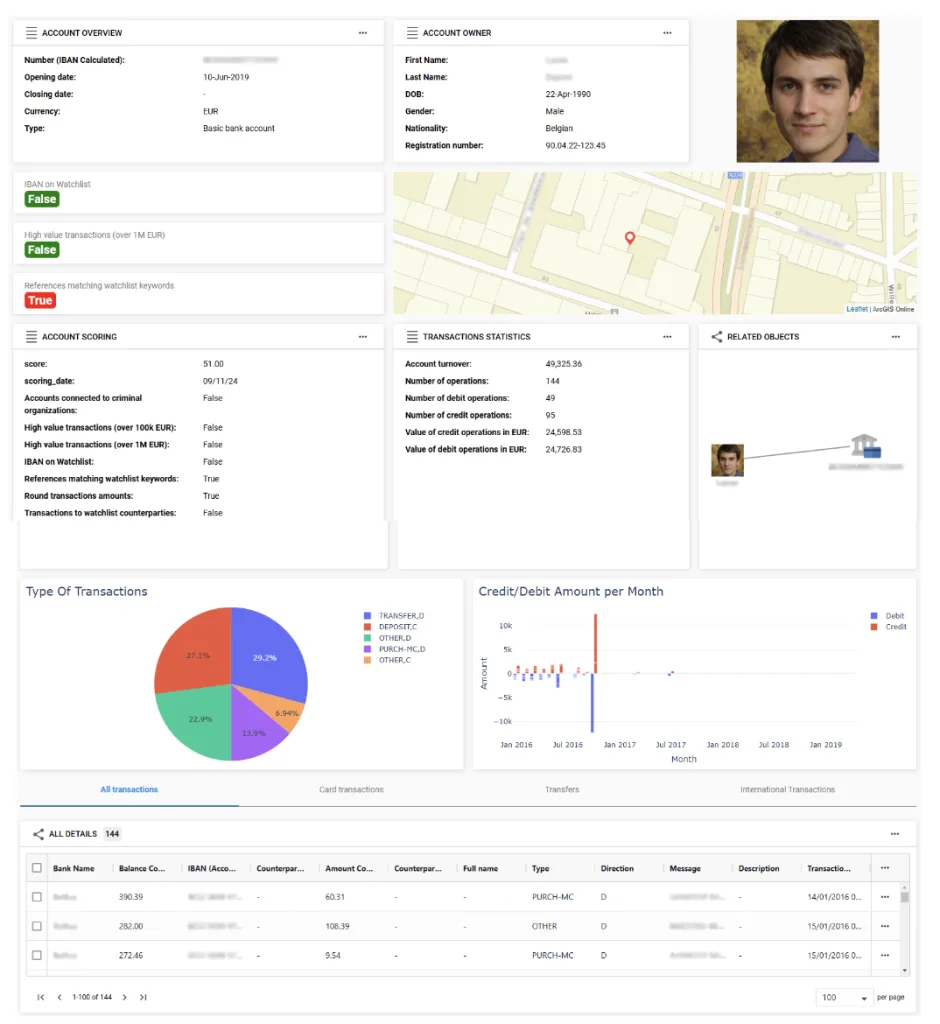Open Related Objects three-dot options menu
The image size is (940, 1024).
[x=896, y=336]
